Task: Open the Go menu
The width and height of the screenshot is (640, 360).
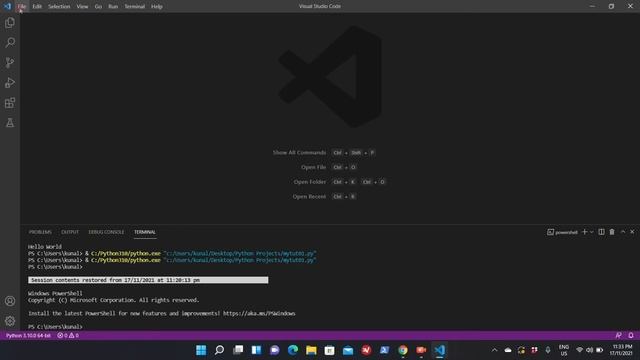Action: 98,7
